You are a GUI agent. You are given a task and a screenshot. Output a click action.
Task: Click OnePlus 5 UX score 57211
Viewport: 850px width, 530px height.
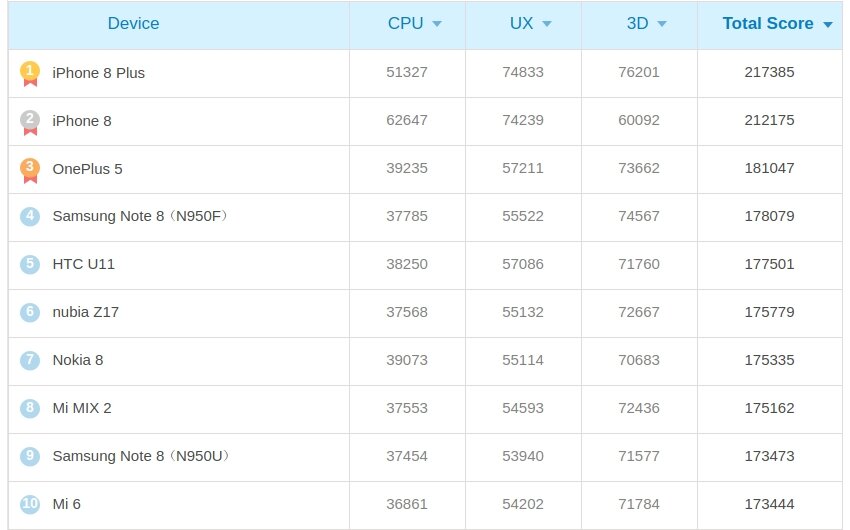coord(523,168)
